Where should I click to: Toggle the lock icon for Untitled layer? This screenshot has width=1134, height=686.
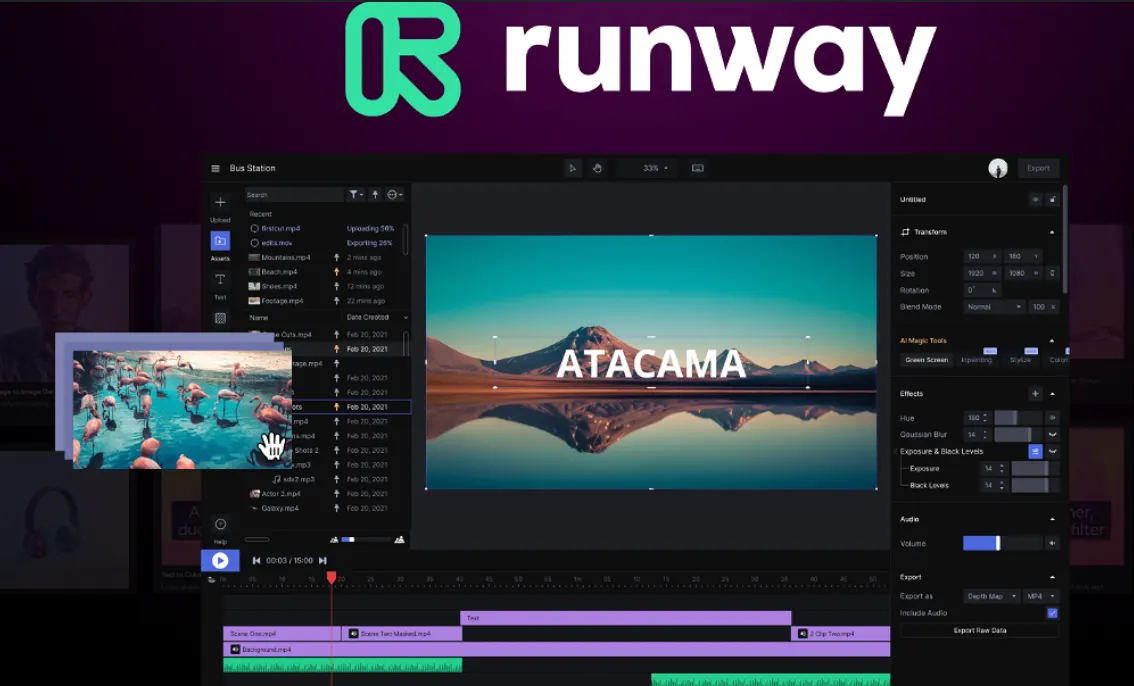[1052, 200]
